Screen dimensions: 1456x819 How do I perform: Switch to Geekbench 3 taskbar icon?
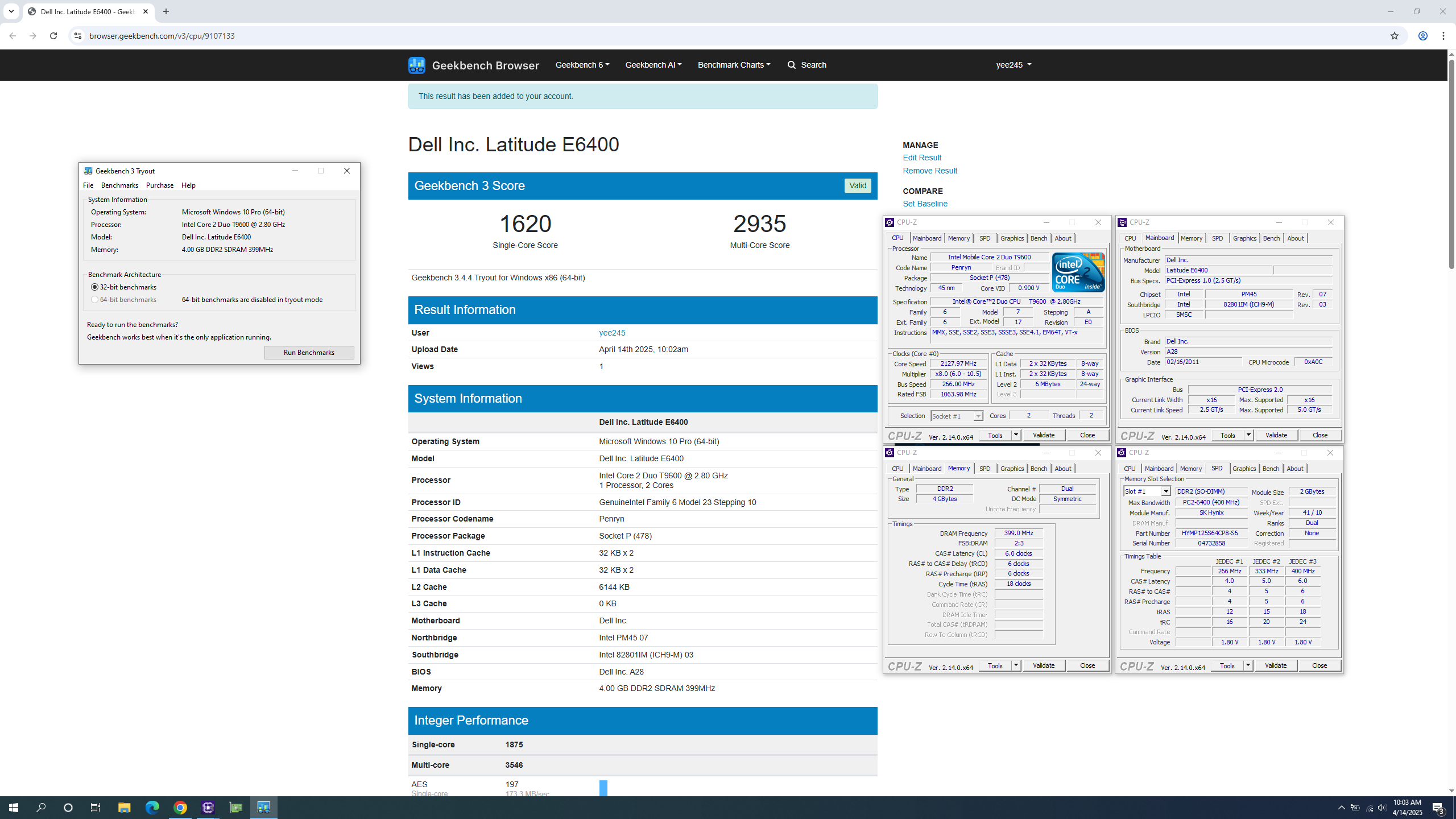coord(264,808)
